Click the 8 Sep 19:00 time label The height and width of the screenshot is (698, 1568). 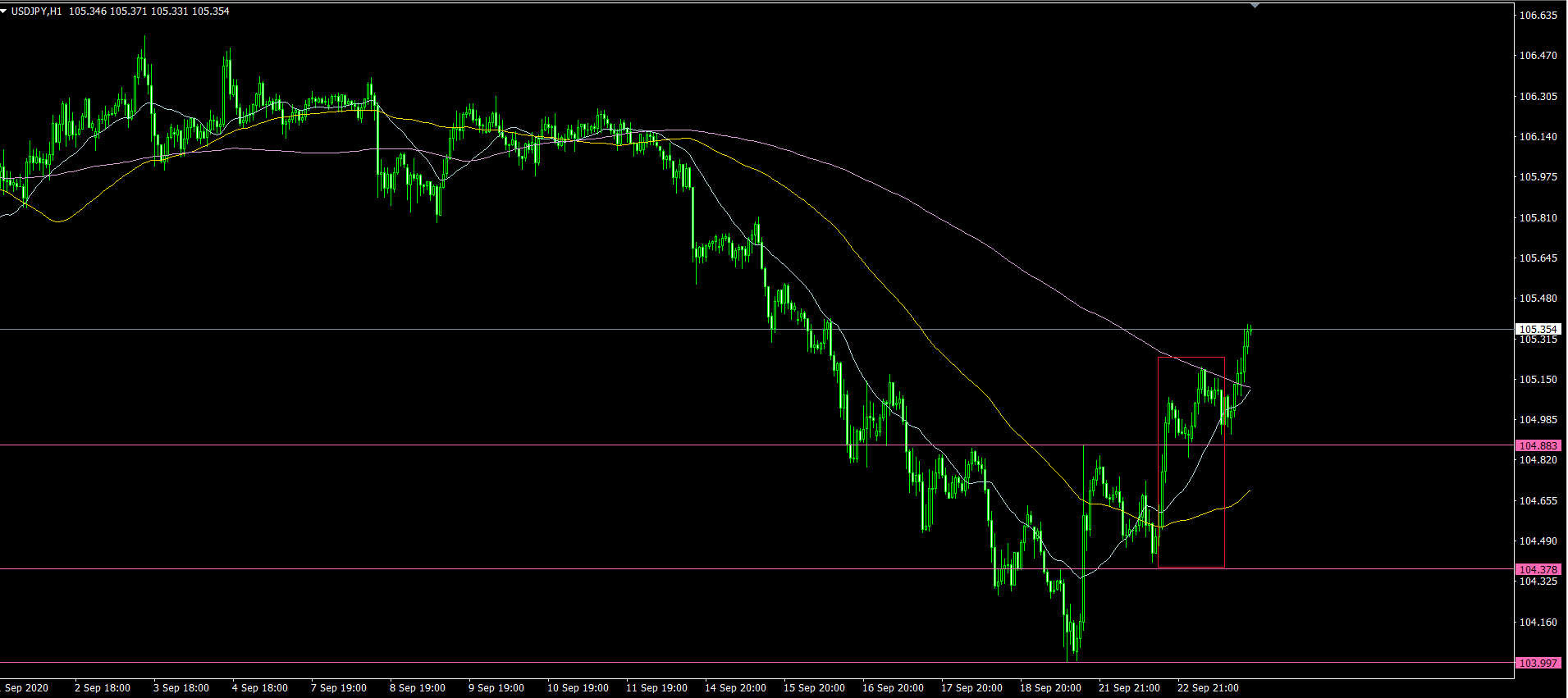417,688
